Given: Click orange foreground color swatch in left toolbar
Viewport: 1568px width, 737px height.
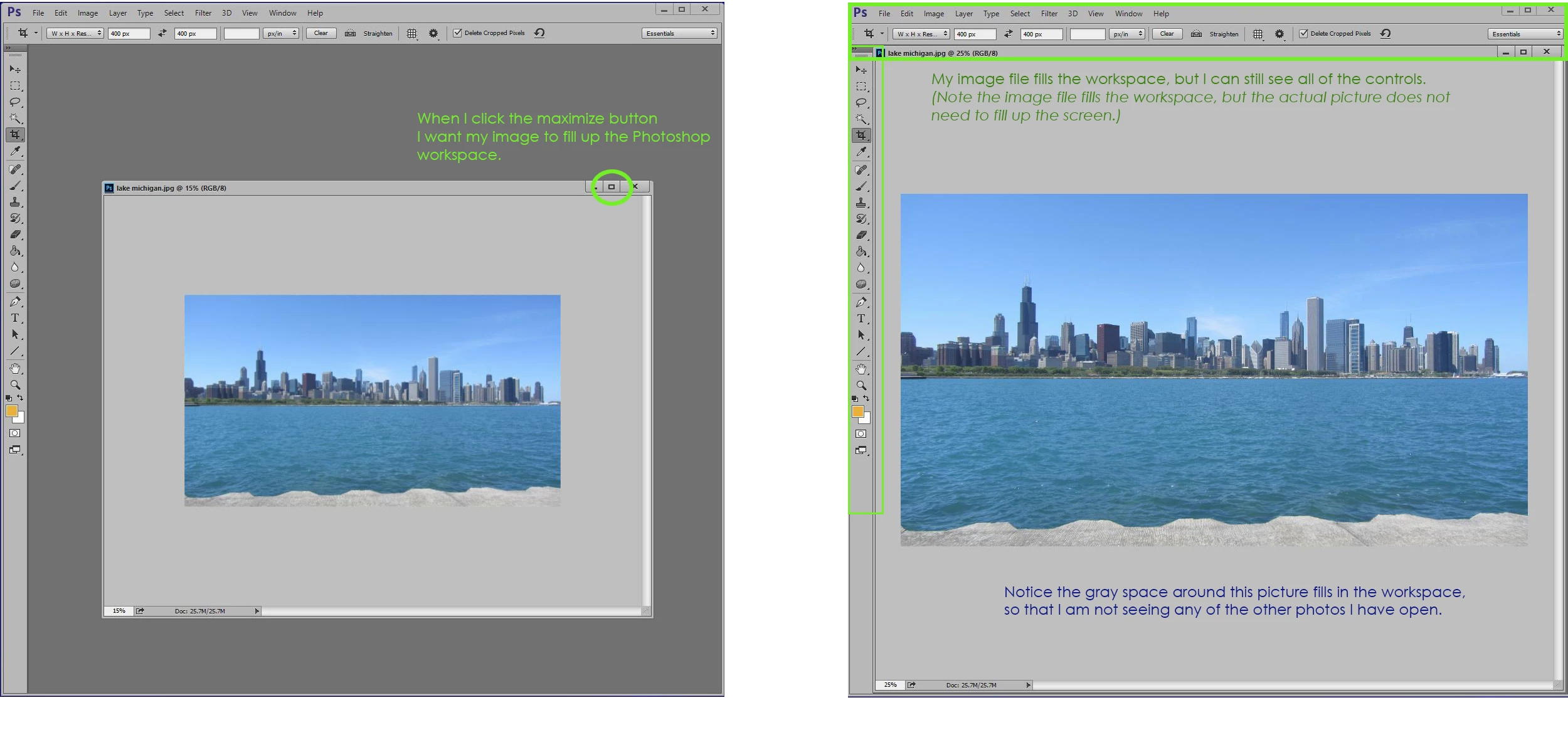Looking at the screenshot, I should (11, 411).
